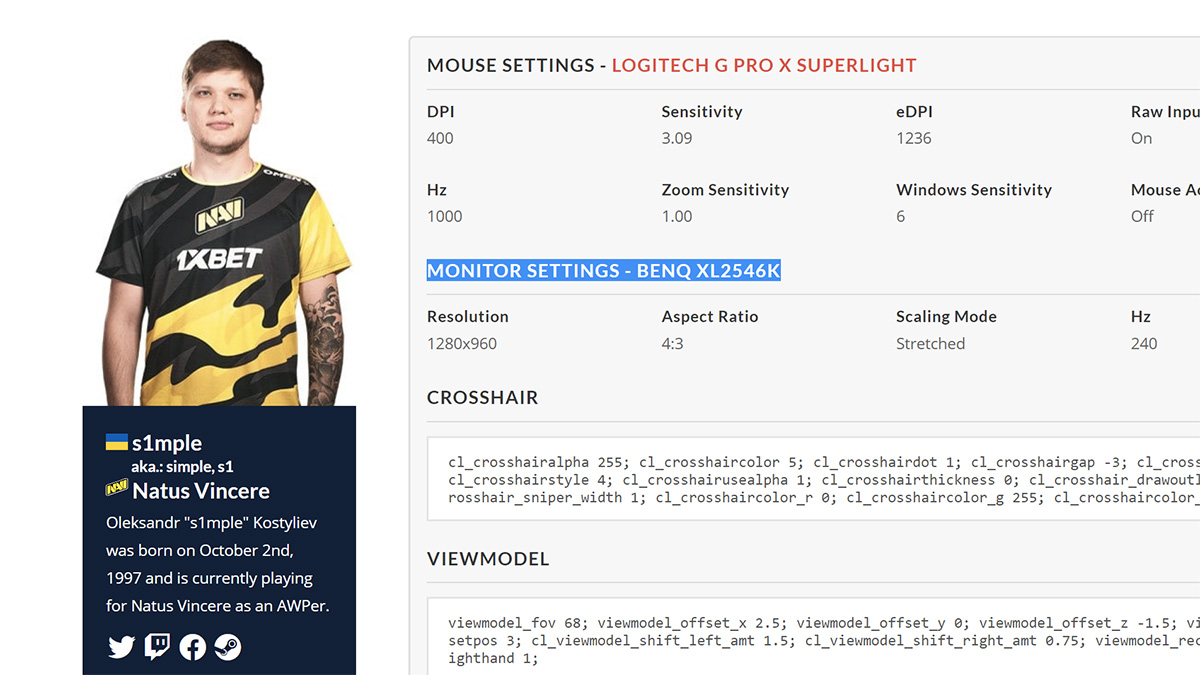Screen dimensions: 1200x675
Task: Click the Scaling Mode value Stretched
Action: [931, 343]
